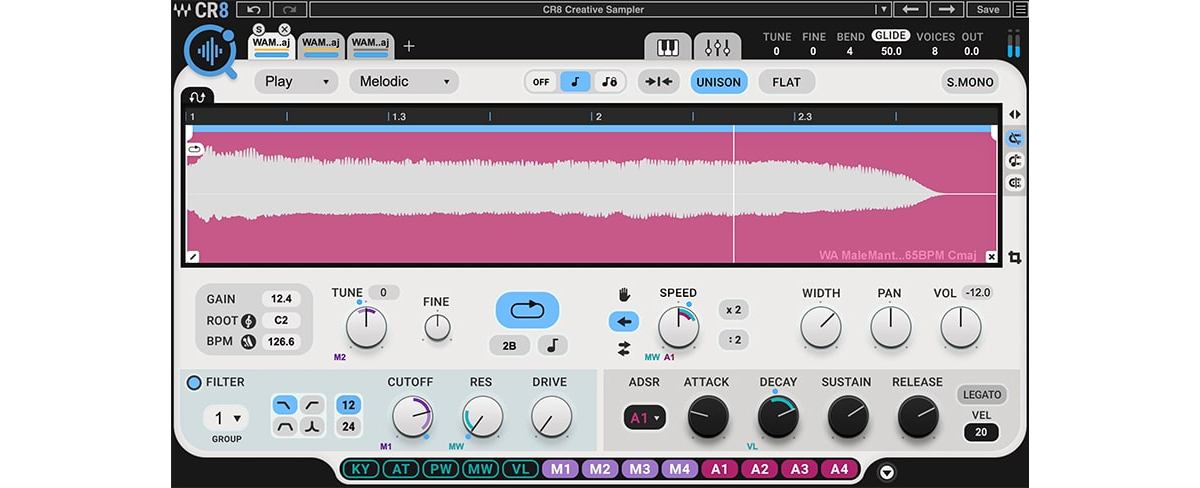
Task: Select the M1 modulator
Action: pyautogui.click(x=560, y=469)
